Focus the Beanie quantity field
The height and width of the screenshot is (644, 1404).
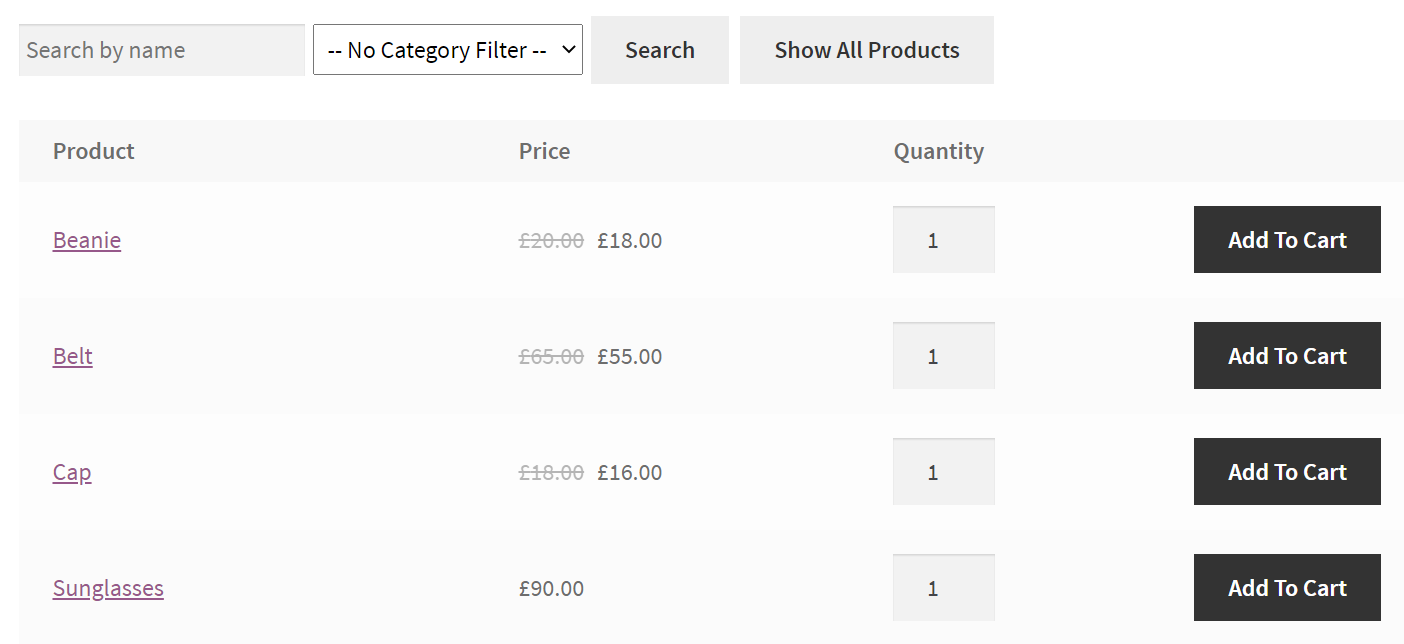point(943,240)
